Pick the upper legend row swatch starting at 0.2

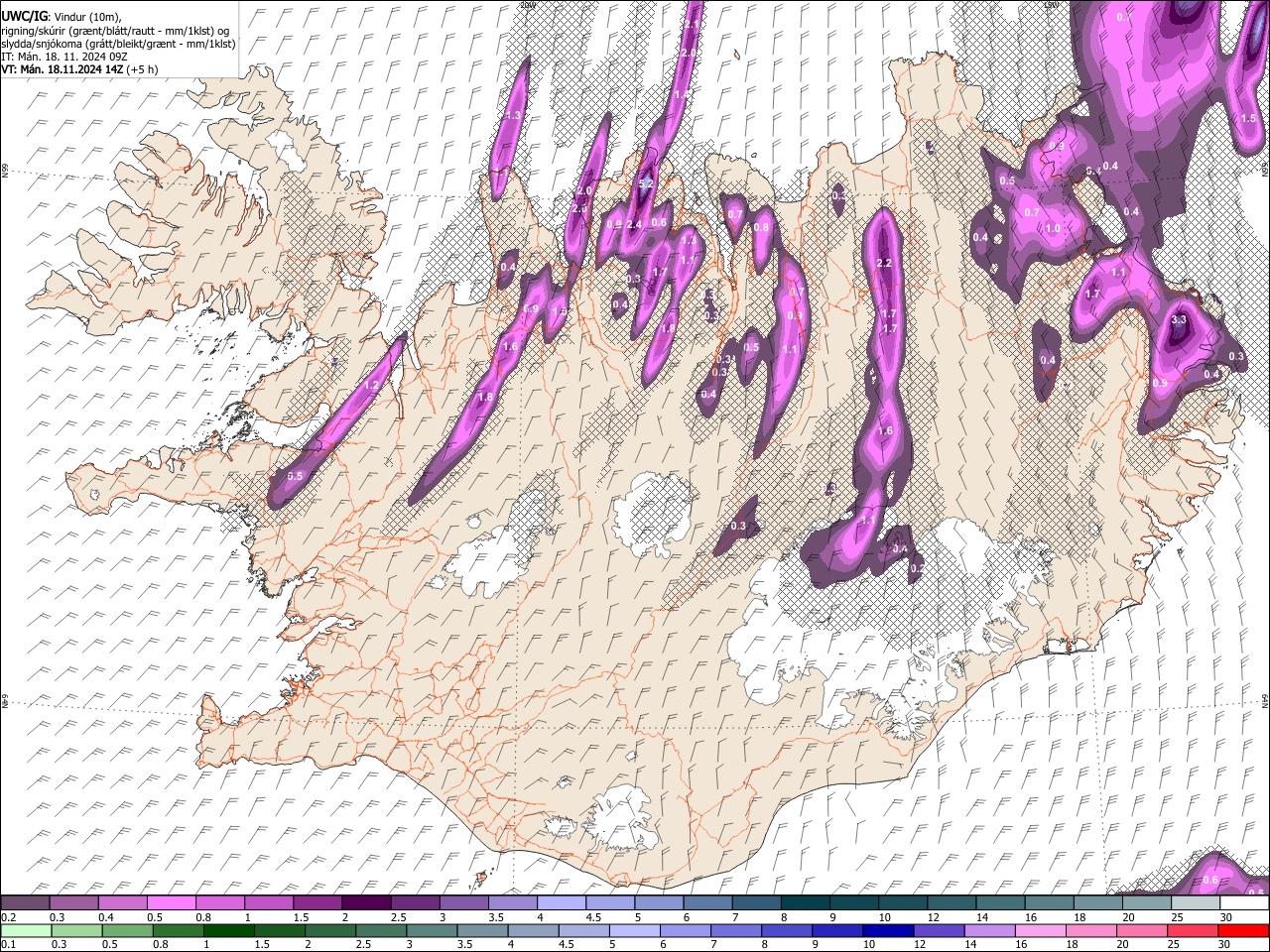click(x=25, y=902)
